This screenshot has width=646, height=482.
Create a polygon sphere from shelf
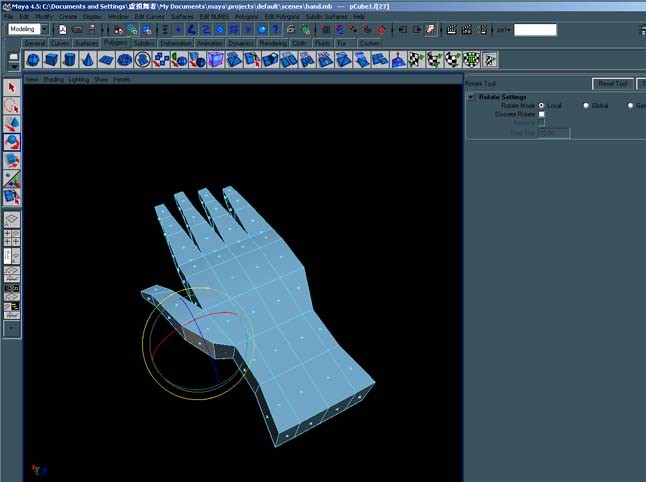tap(33, 60)
